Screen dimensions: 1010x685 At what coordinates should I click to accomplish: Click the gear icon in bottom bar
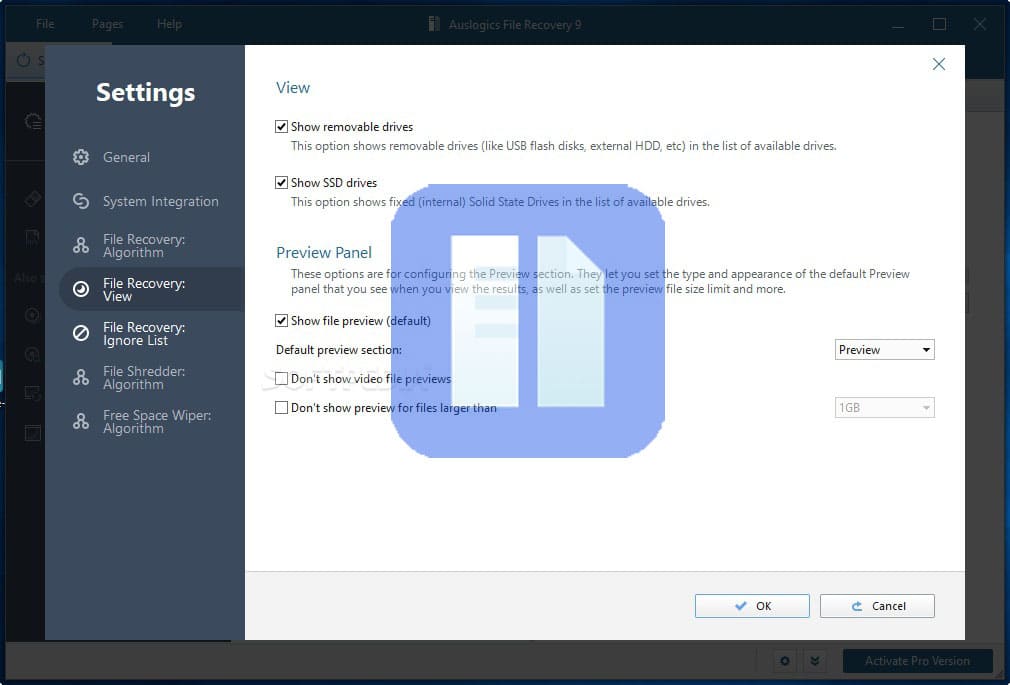[x=785, y=661]
